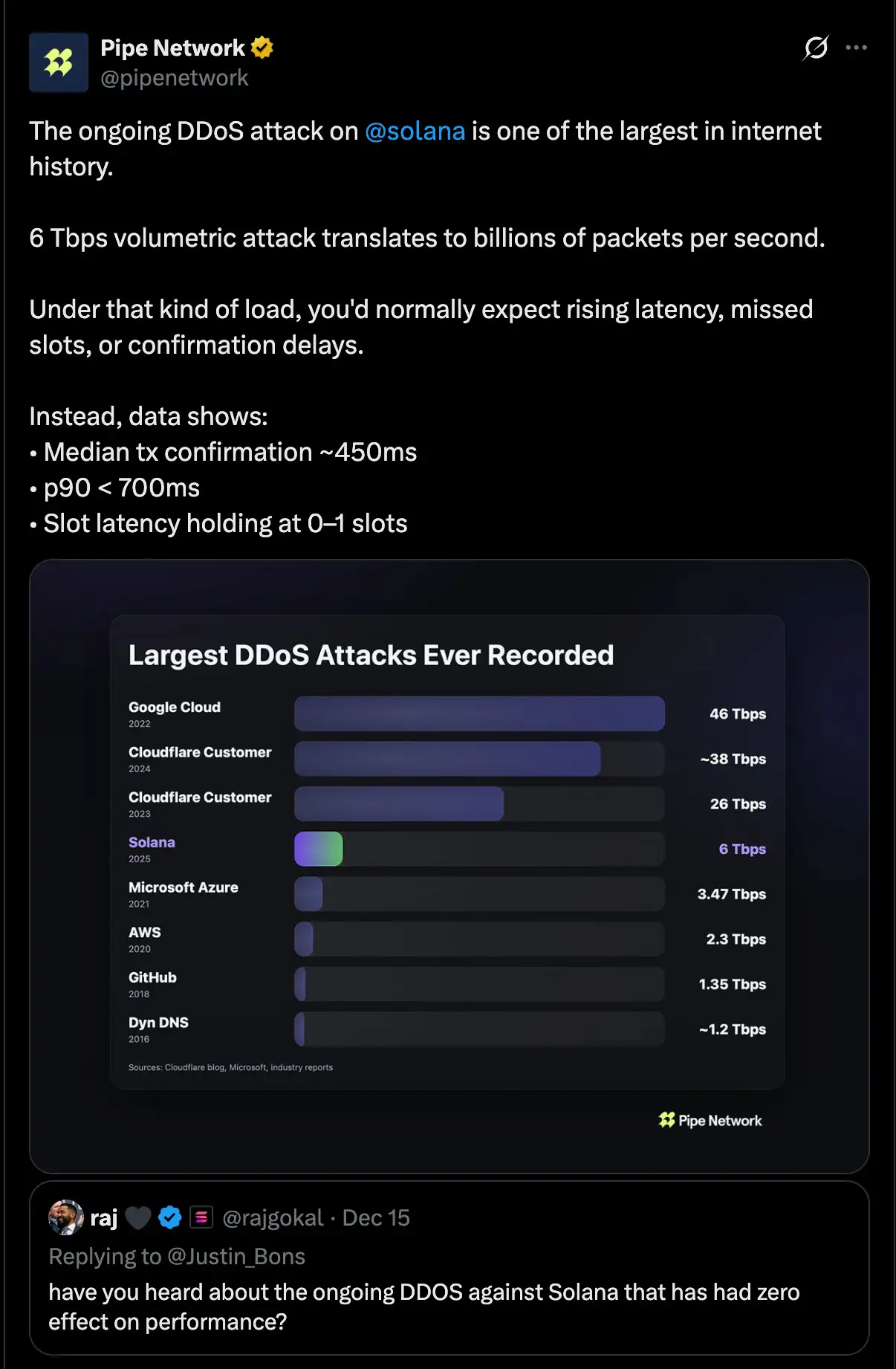Viewport: 896px width, 1369px height.
Task: Click the Pipe Network profile avatar
Action: [59, 62]
